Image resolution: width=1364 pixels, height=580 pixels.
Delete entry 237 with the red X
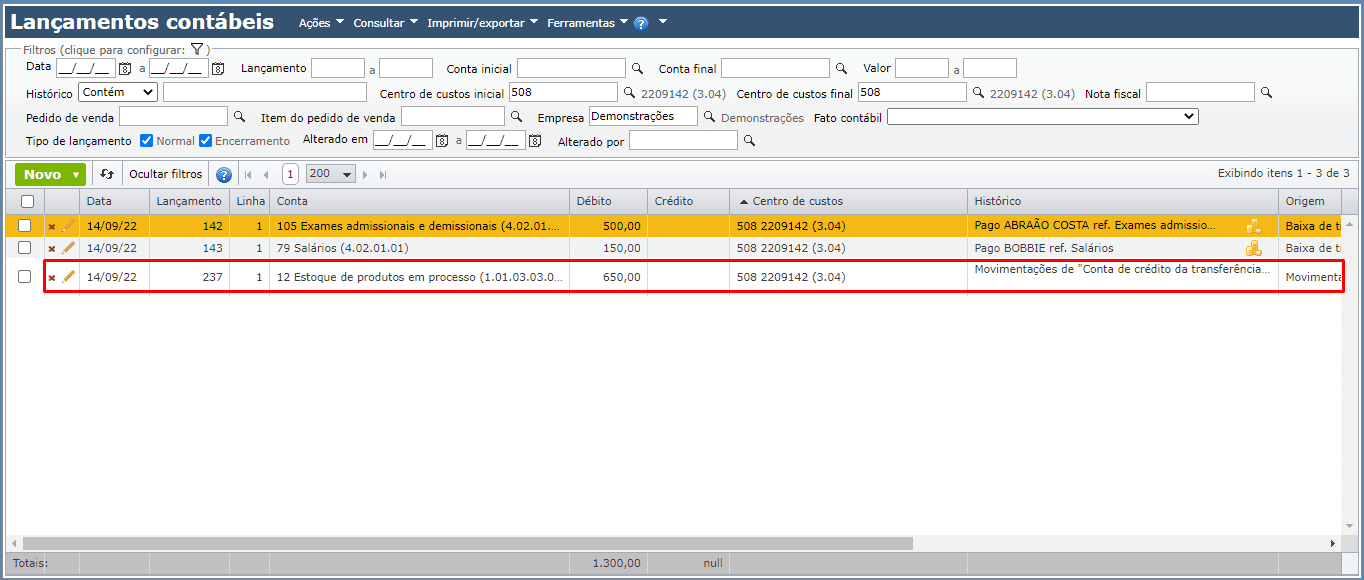pos(52,277)
